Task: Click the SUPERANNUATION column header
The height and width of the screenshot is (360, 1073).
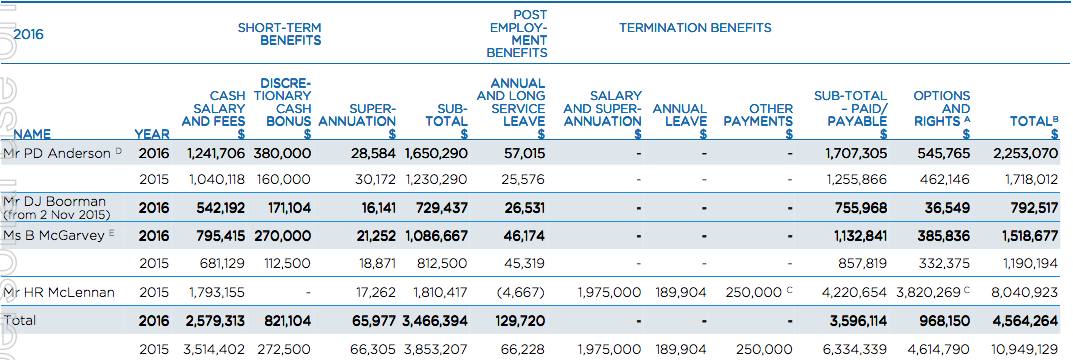Action: pos(357,122)
